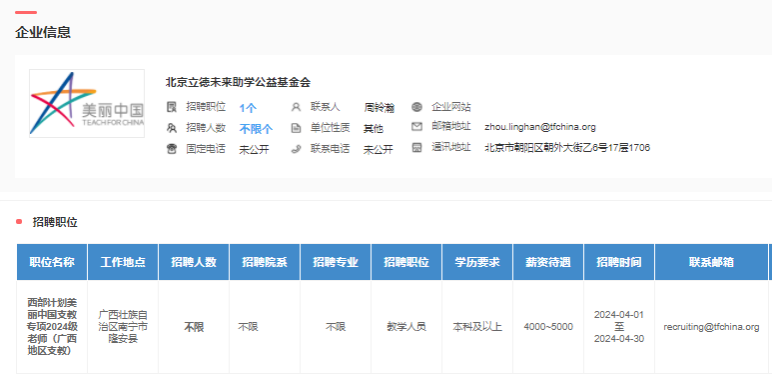Click the 通讯地址 building icon

[417, 148]
